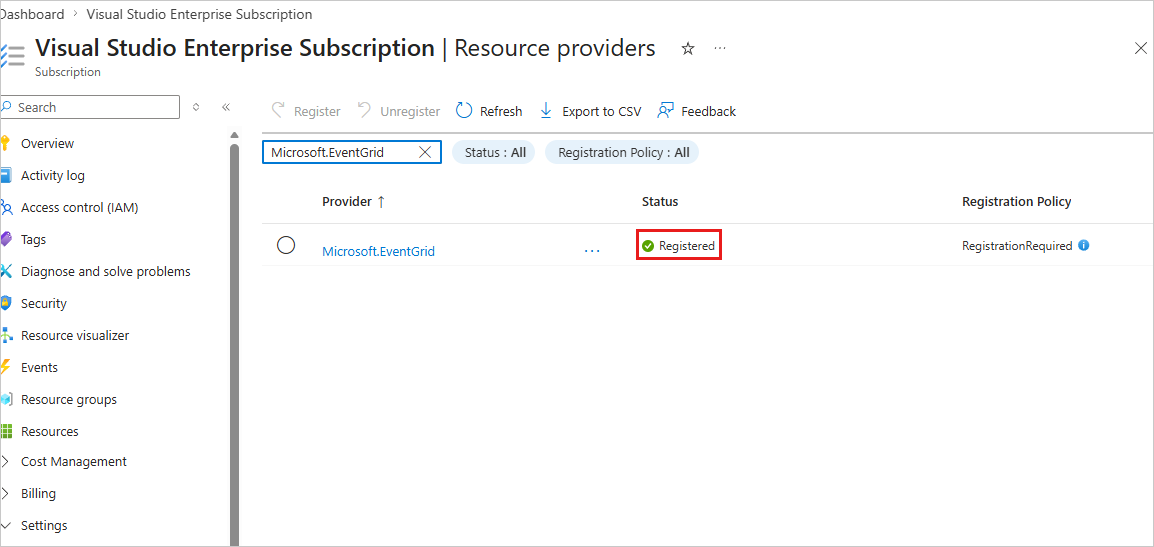Click the Export to CSV download icon
Image resolution: width=1154 pixels, height=547 pixels.
coord(545,110)
